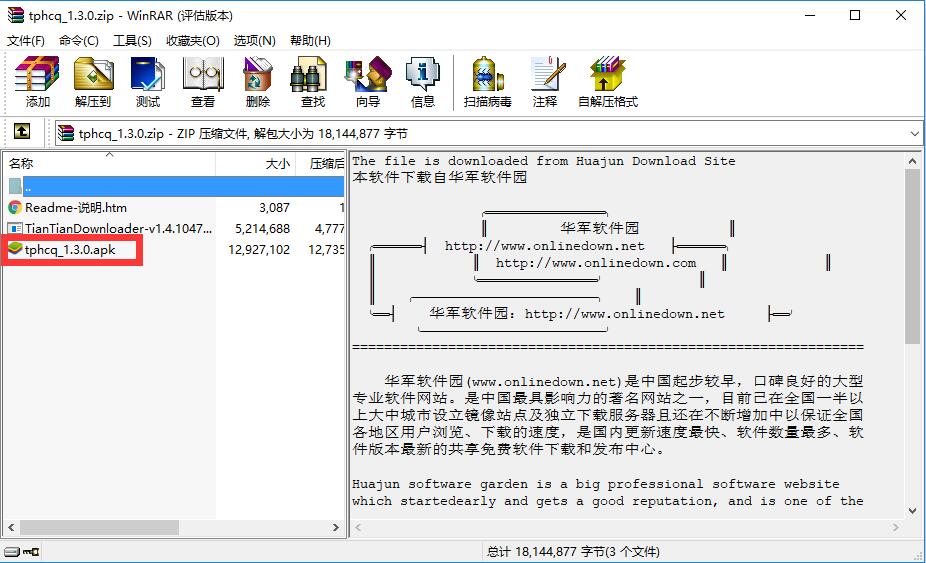Click the TianTianDownloader file icon

click(15, 228)
